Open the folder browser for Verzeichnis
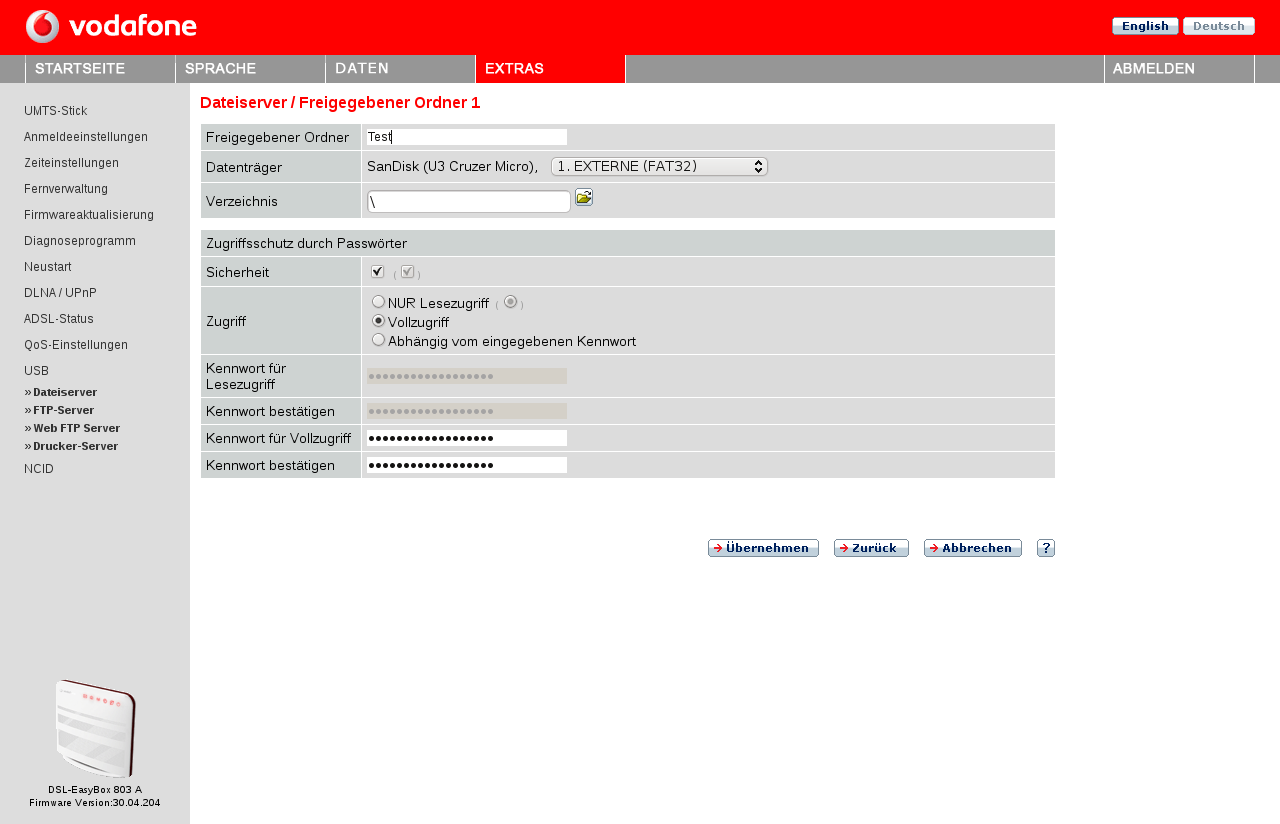 pos(584,198)
